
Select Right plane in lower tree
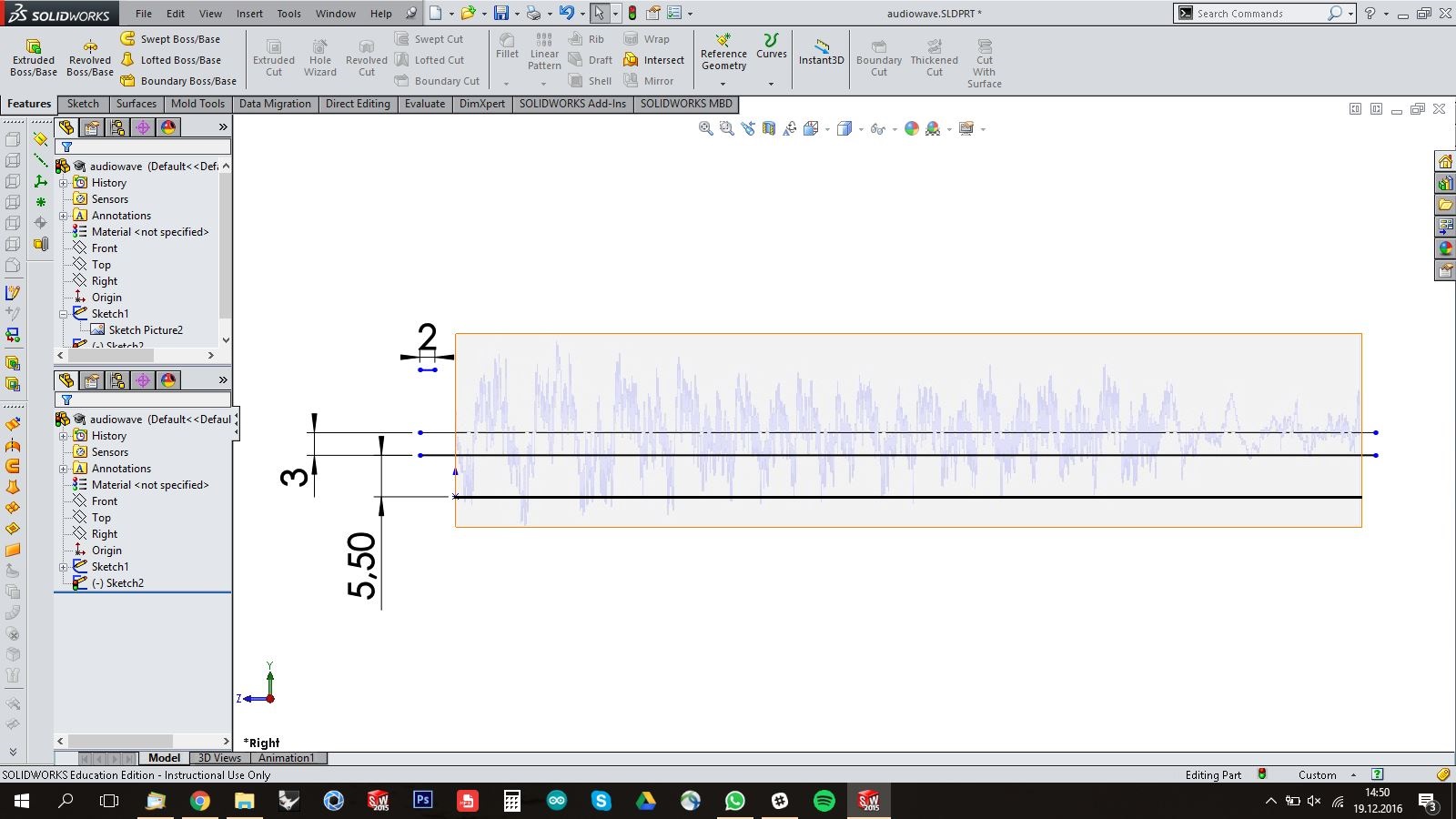coord(95,534)
